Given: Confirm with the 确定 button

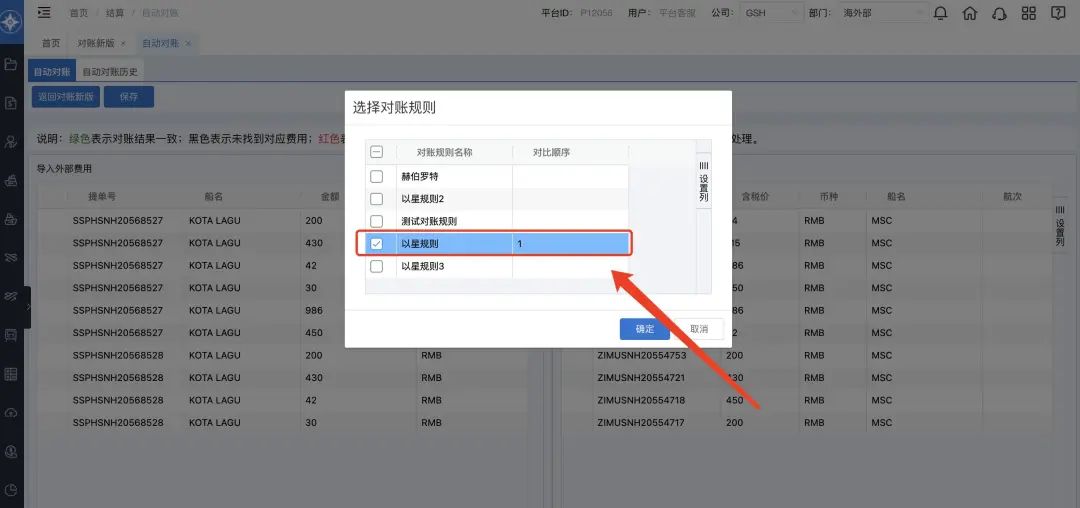Looking at the screenshot, I should coord(644,329).
